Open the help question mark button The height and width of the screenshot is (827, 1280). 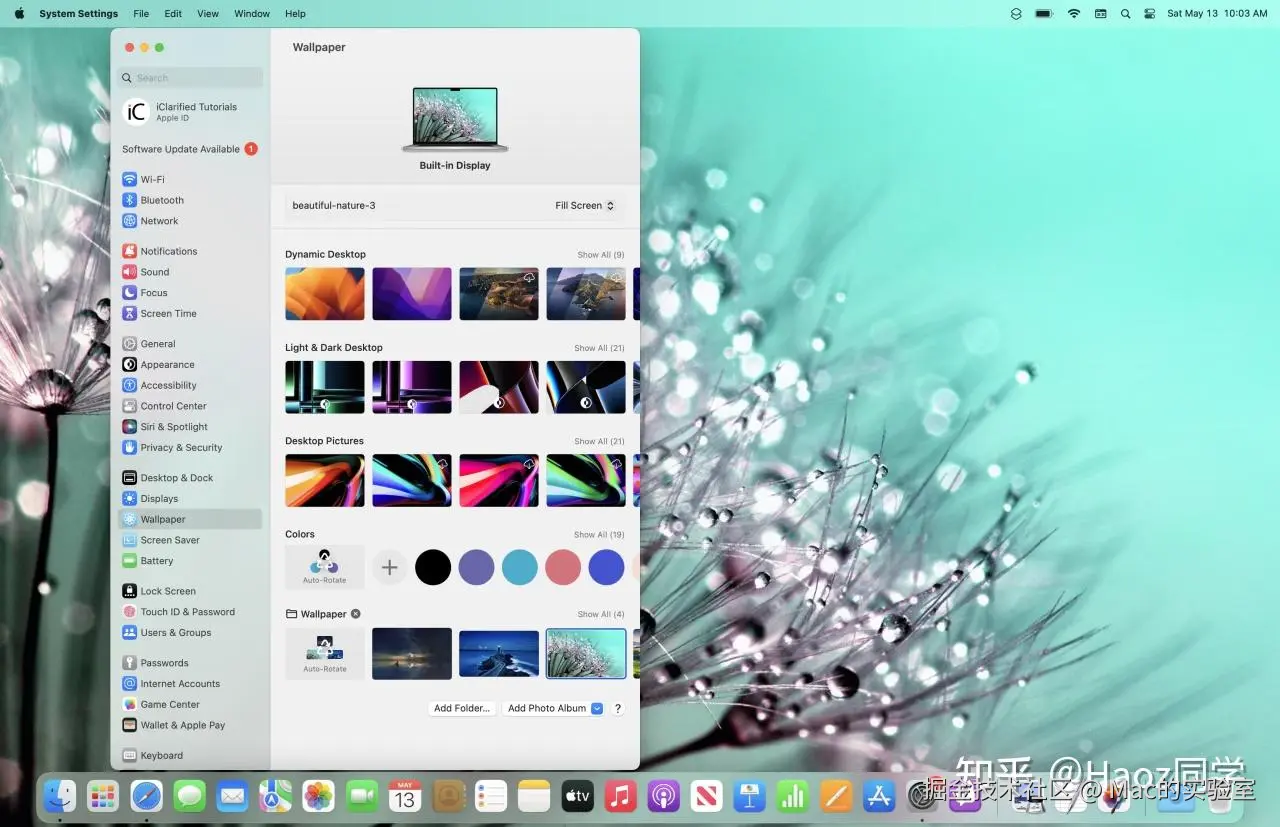618,708
